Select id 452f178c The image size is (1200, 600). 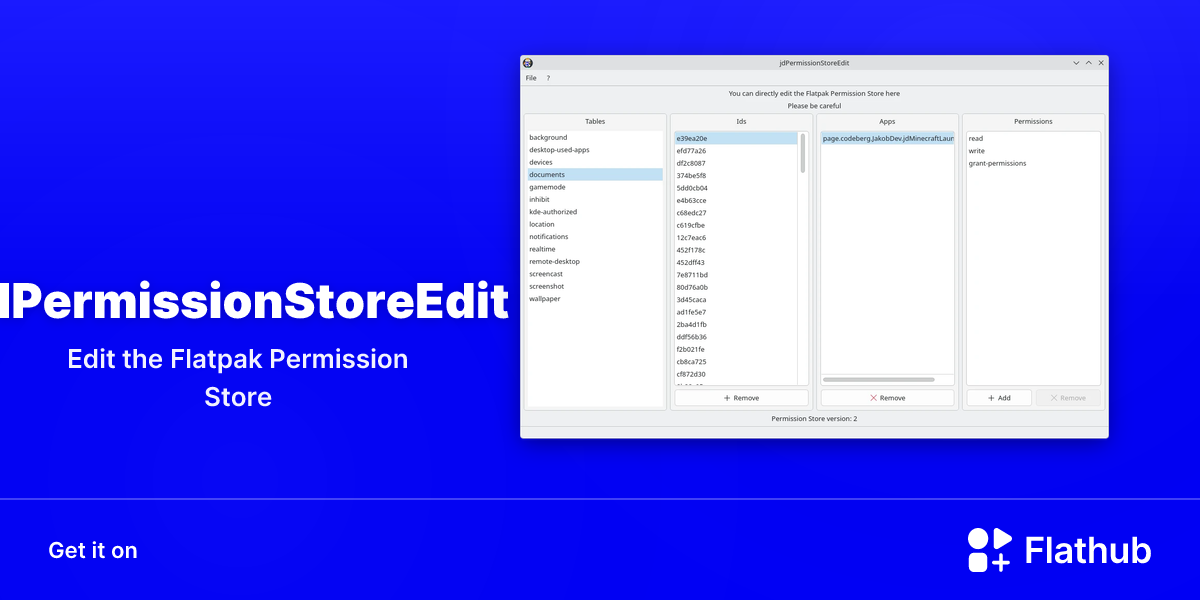pos(736,250)
